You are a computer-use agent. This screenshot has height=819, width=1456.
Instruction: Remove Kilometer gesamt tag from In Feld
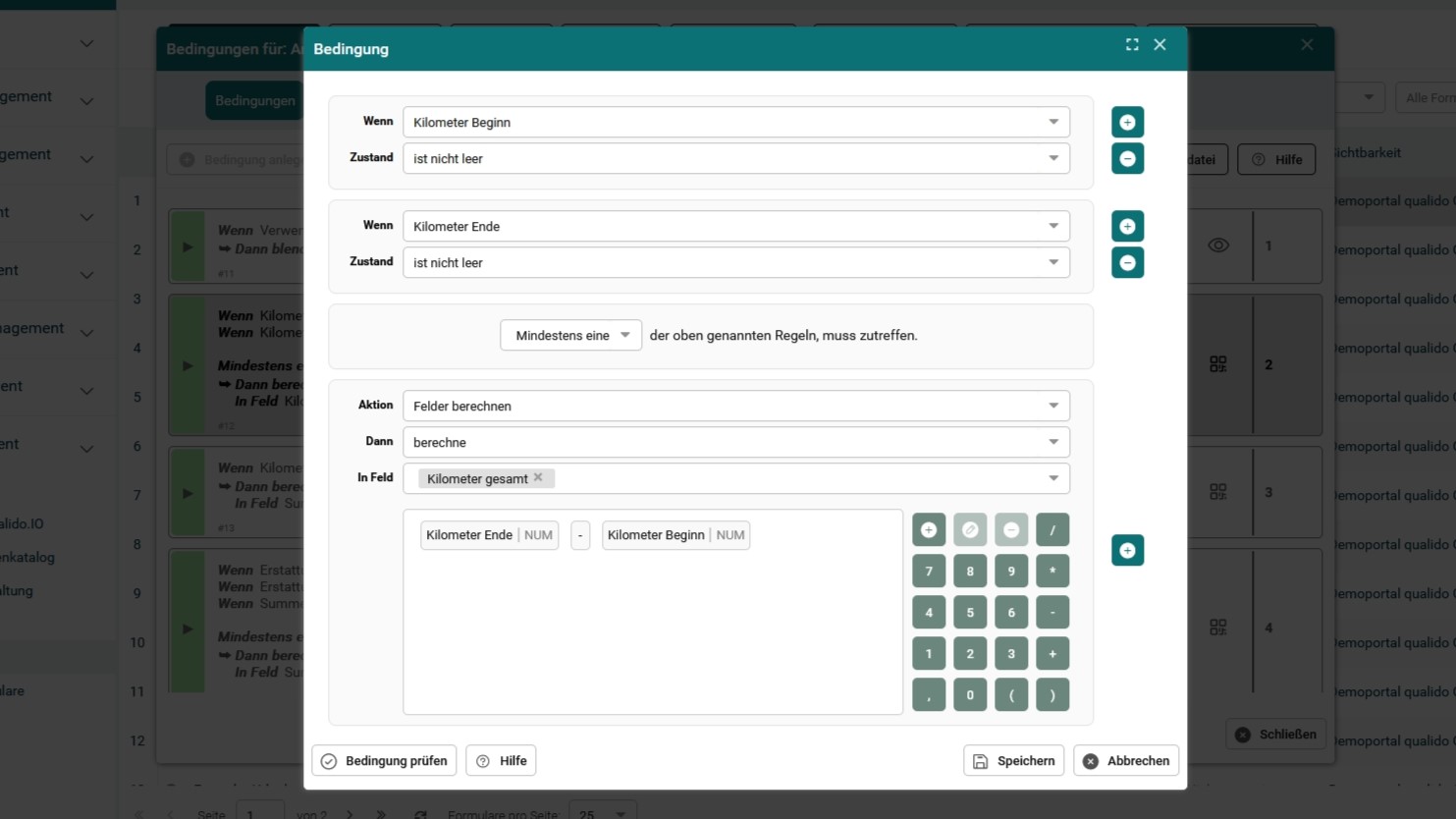[x=538, y=477]
